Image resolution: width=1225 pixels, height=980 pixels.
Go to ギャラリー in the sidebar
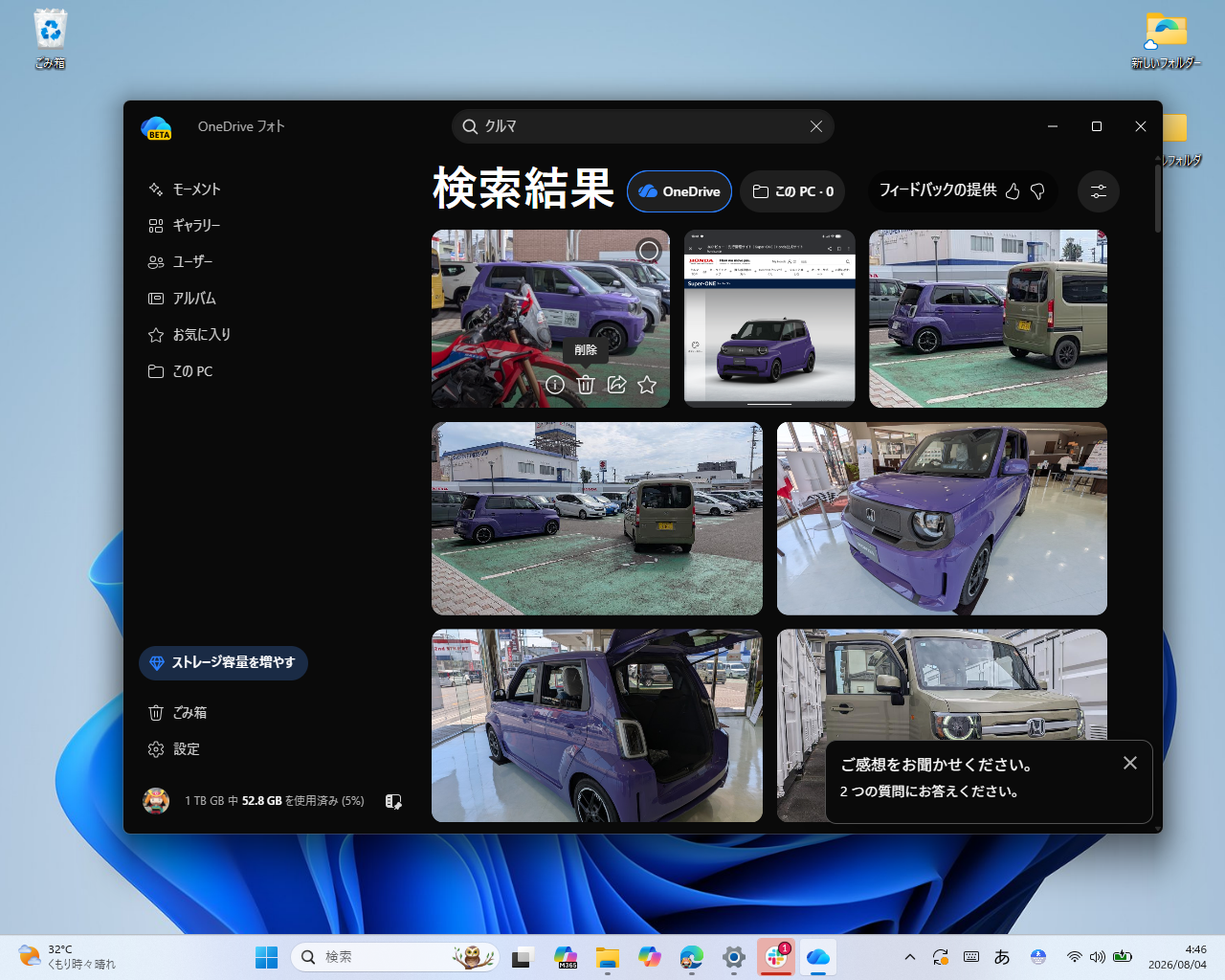click(x=185, y=226)
